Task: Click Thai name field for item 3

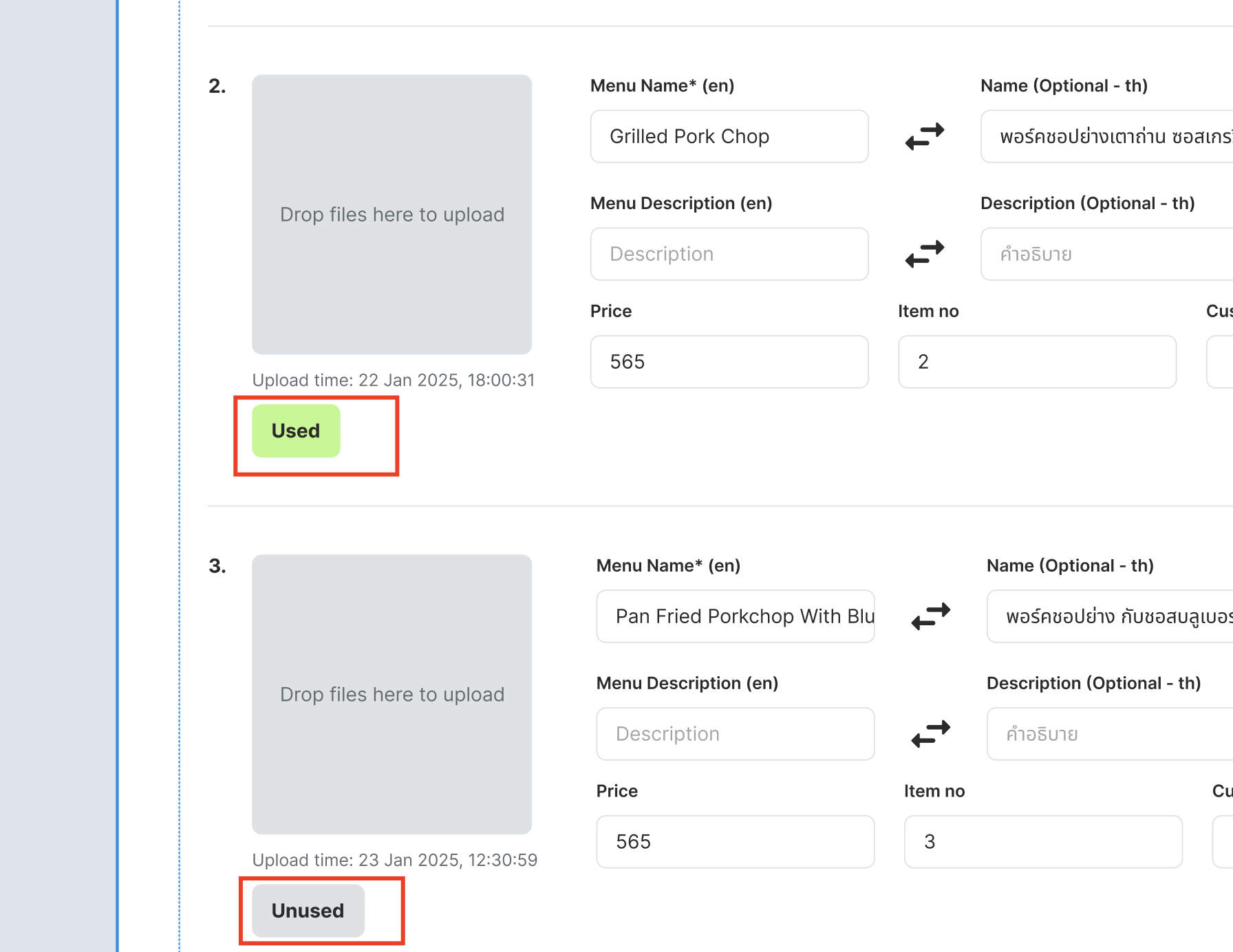Action: [1111, 616]
